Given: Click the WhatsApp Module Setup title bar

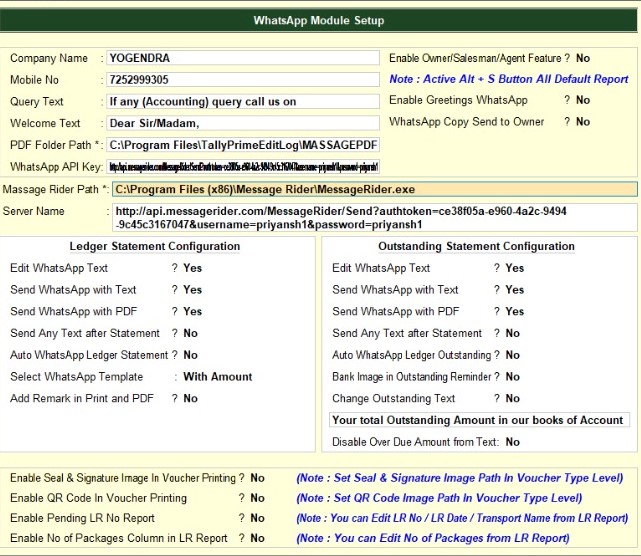Looking at the screenshot, I should [x=318, y=20].
